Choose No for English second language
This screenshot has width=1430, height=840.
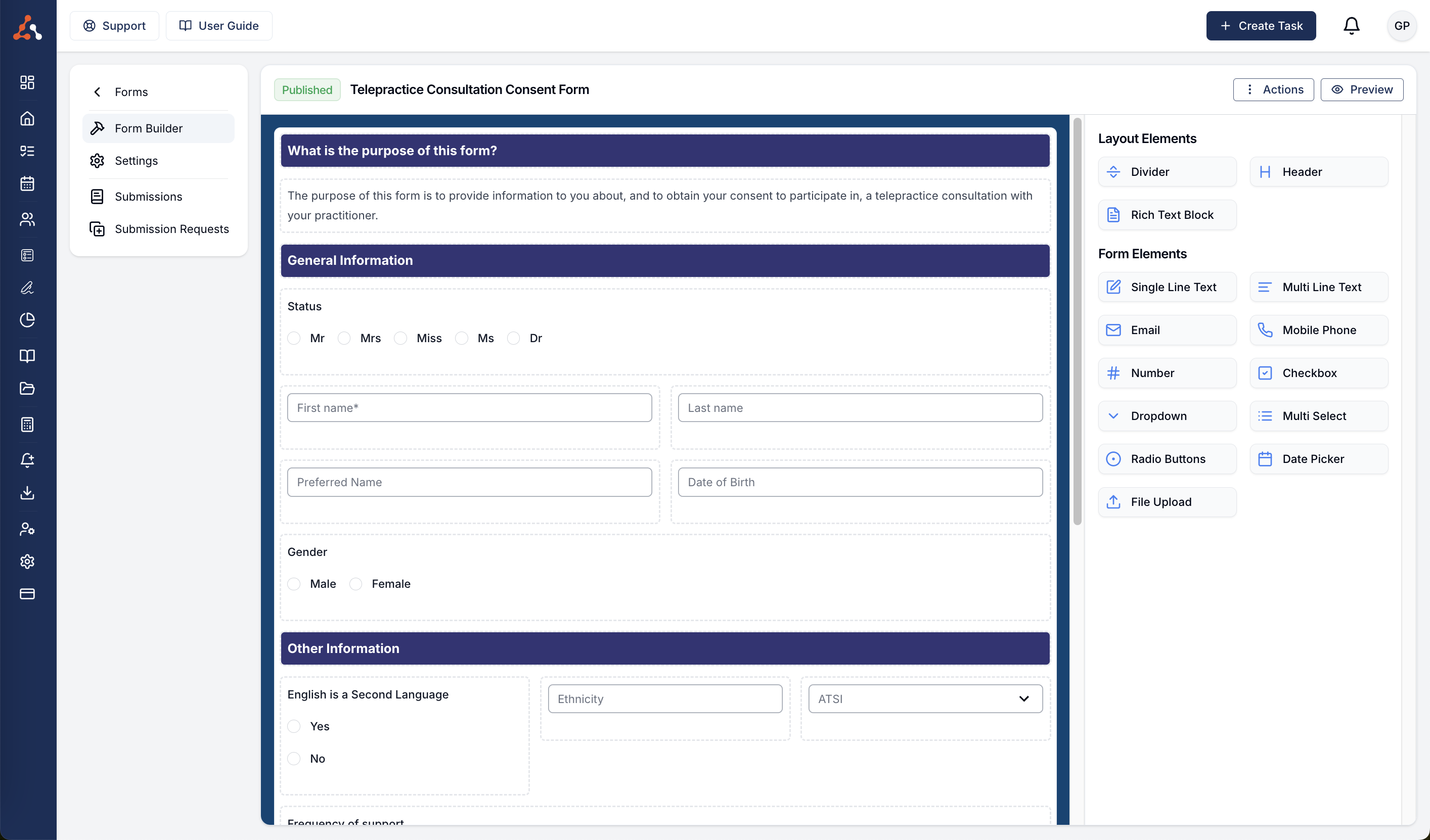pyautogui.click(x=294, y=759)
